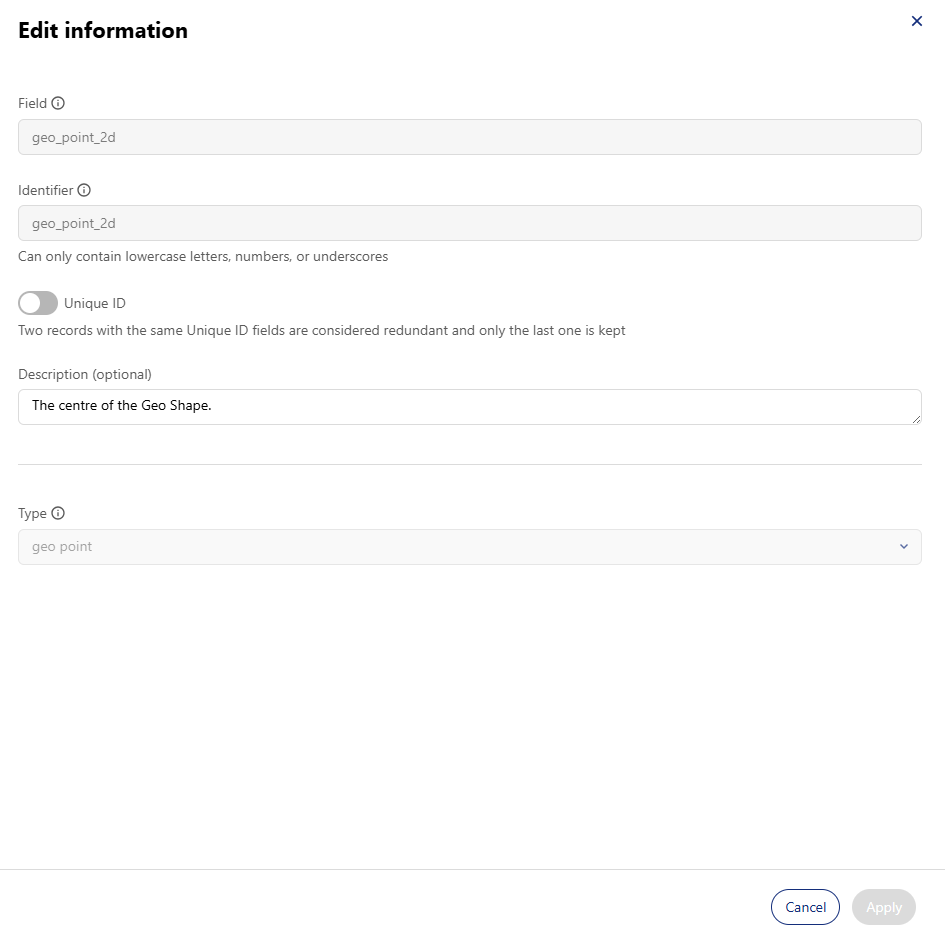The width and height of the screenshot is (945, 939).
Task: Click the "Unique ID" label text
Action: click(95, 303)
